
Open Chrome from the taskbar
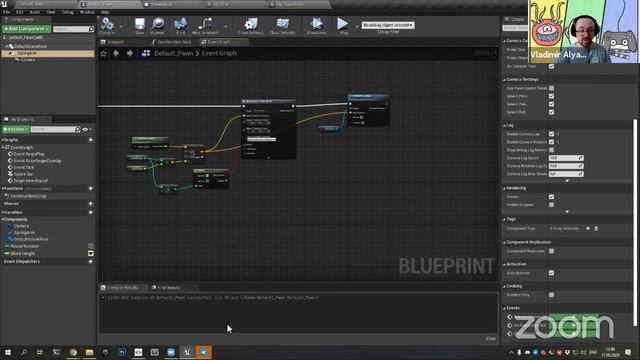73,352
